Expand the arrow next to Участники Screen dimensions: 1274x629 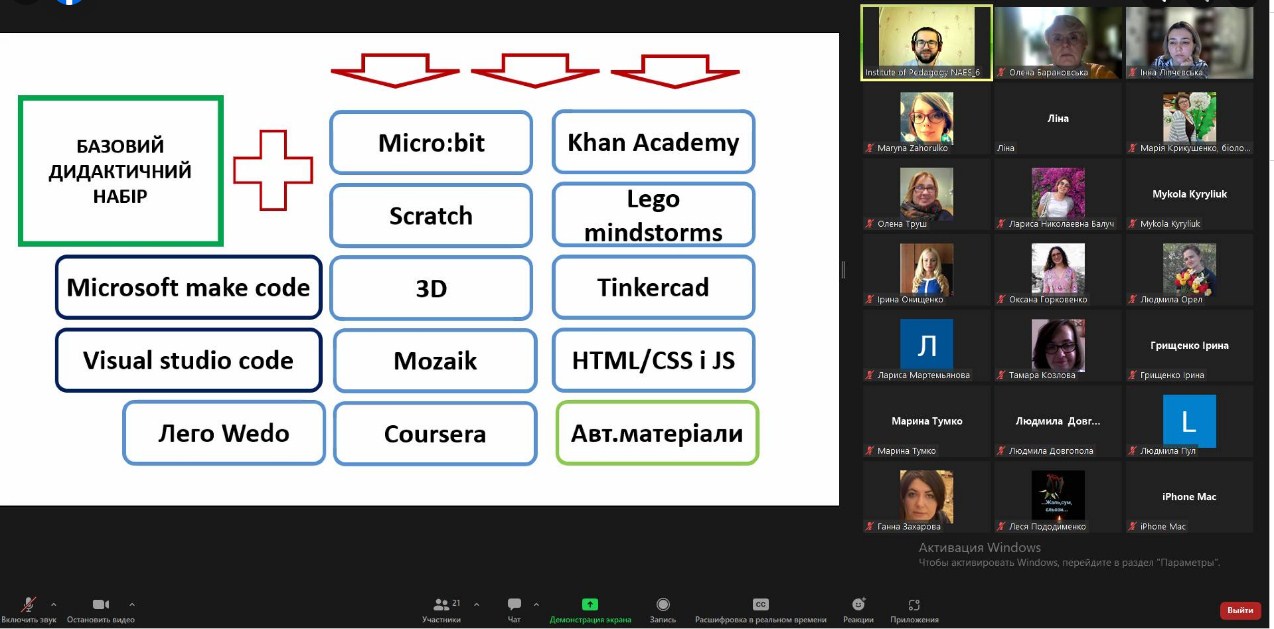click(x=476, y=604)
